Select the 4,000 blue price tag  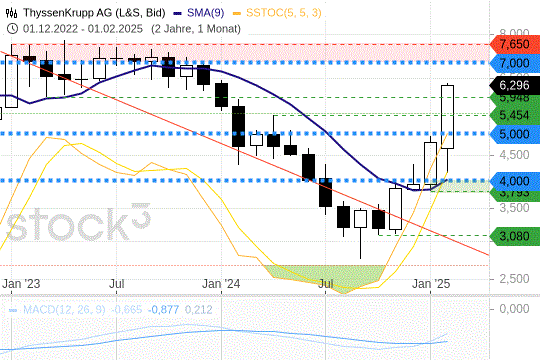[515, 181]
